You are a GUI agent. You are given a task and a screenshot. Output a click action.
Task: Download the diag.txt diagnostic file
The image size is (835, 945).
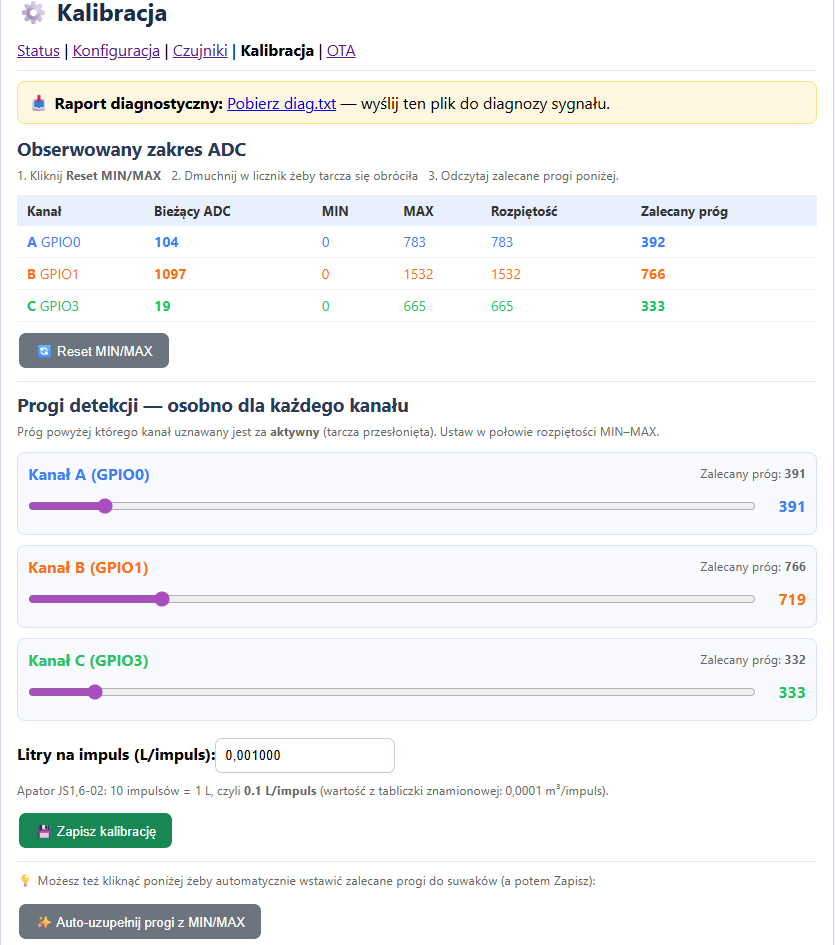point(281,103)
